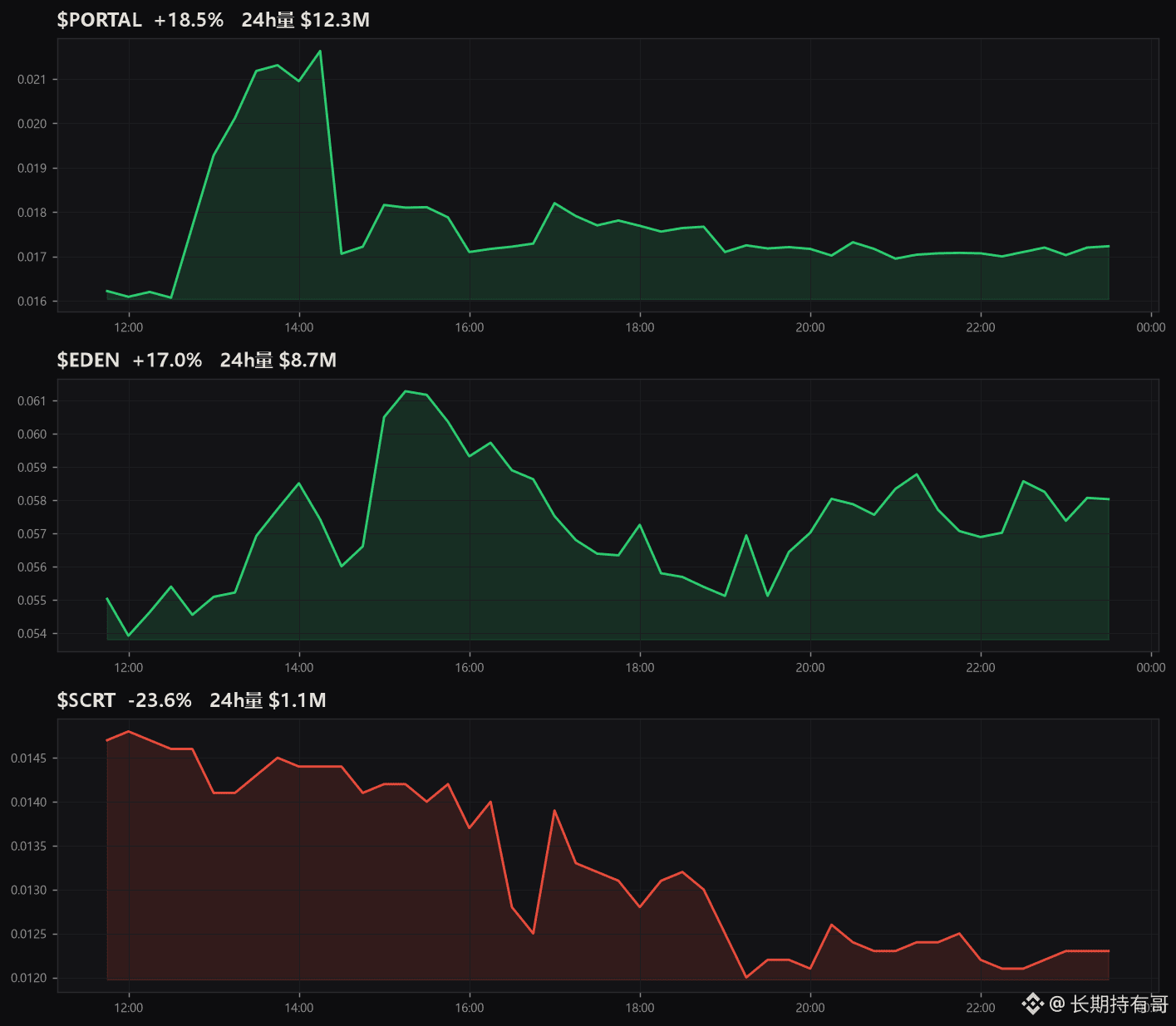Click the 24h volume $1.1M label
Image resolution: width=1176 pixels, height=1026 pixels.
pyautogui.click(x=268, y=700)
